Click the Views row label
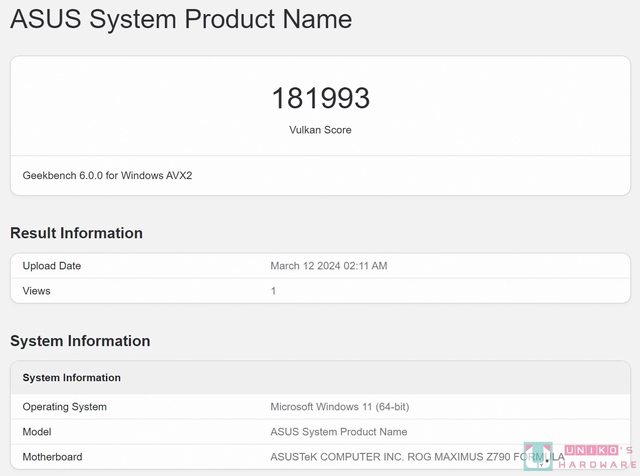The image size is (640, 476). (36, 291)
